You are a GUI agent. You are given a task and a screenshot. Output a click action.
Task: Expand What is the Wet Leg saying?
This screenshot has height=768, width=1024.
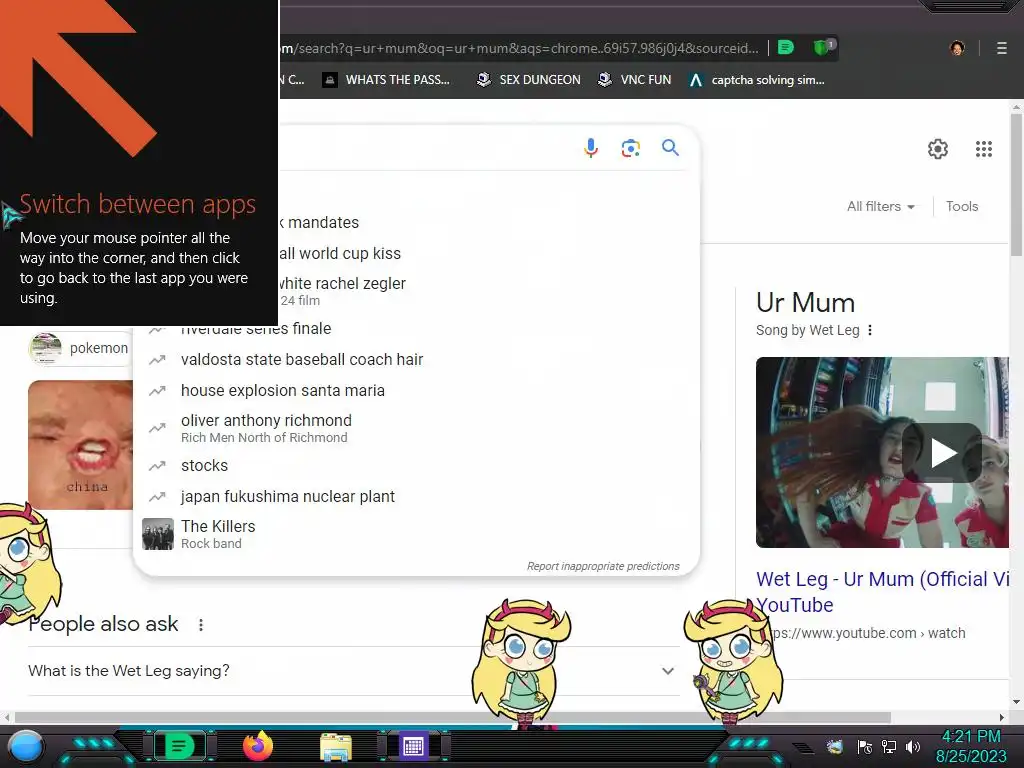click(354, 671)
